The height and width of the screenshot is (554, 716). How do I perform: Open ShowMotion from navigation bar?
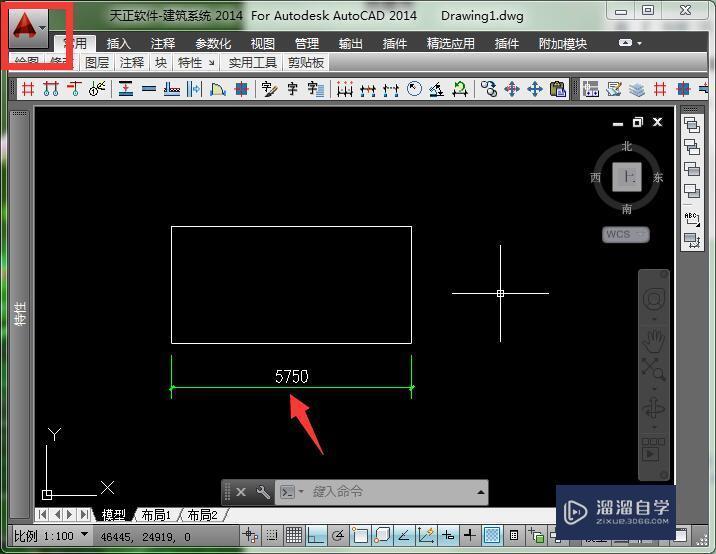[653, 450]
